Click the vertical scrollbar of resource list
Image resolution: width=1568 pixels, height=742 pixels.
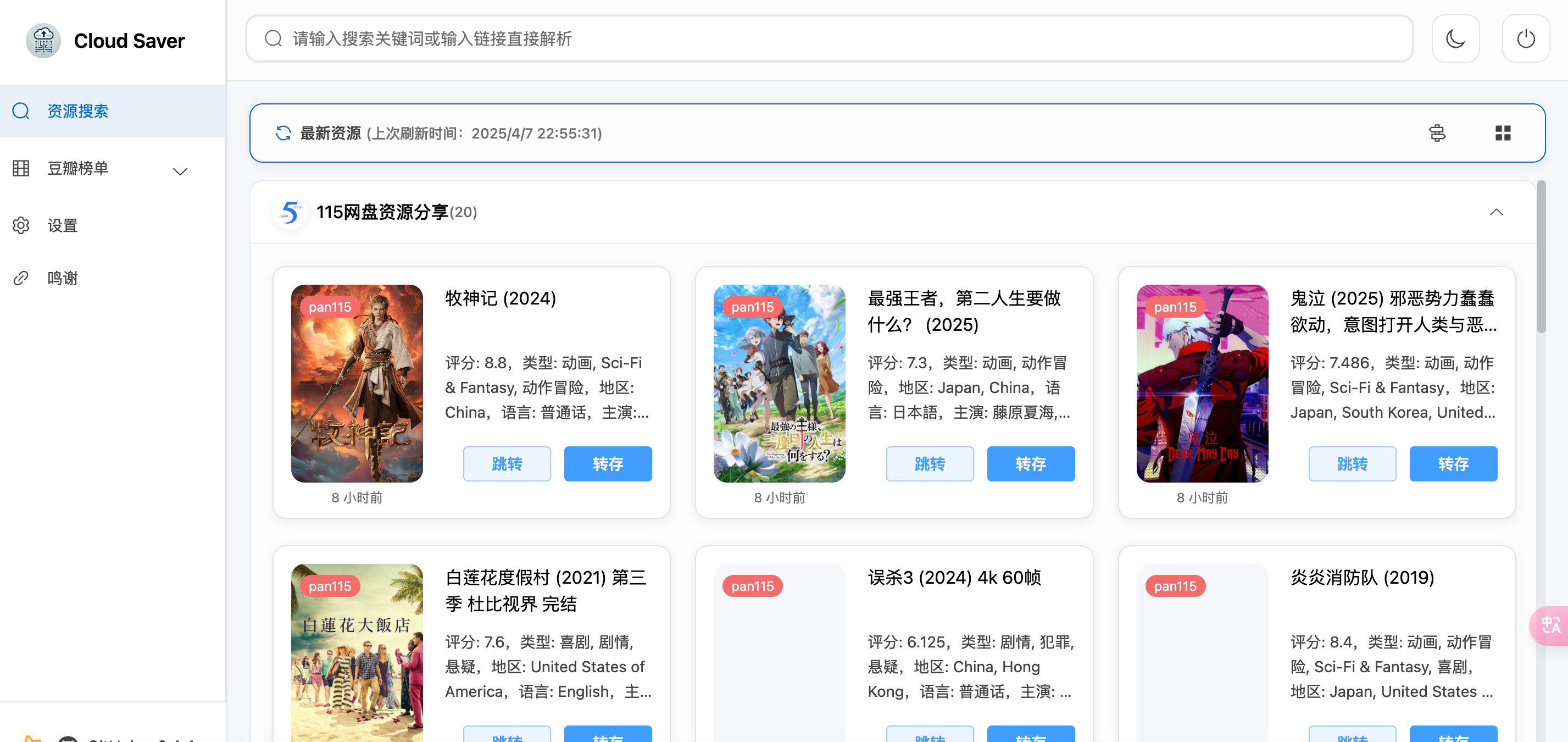pyautogui.click(x=1541, y=256)
